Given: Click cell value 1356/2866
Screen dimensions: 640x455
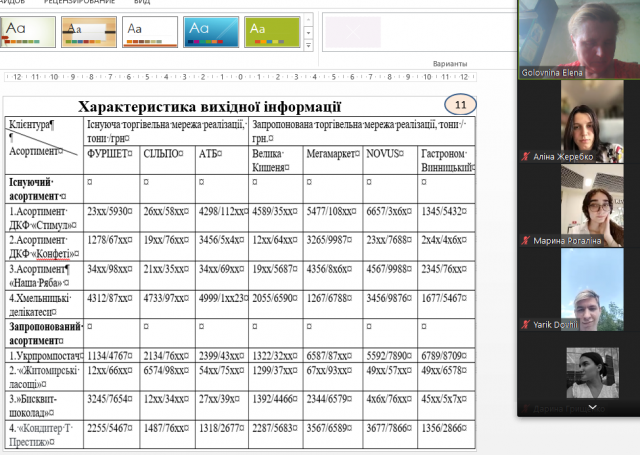Looking at the screenshot, I should pos(444,428).
